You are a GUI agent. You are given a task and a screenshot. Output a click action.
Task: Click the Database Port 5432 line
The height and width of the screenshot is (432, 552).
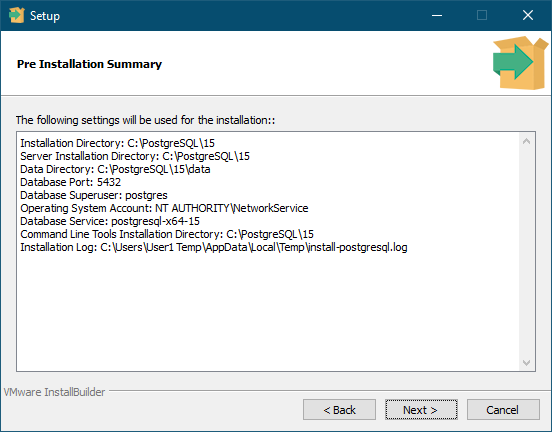pyautogui.click(x=70, y=182)
